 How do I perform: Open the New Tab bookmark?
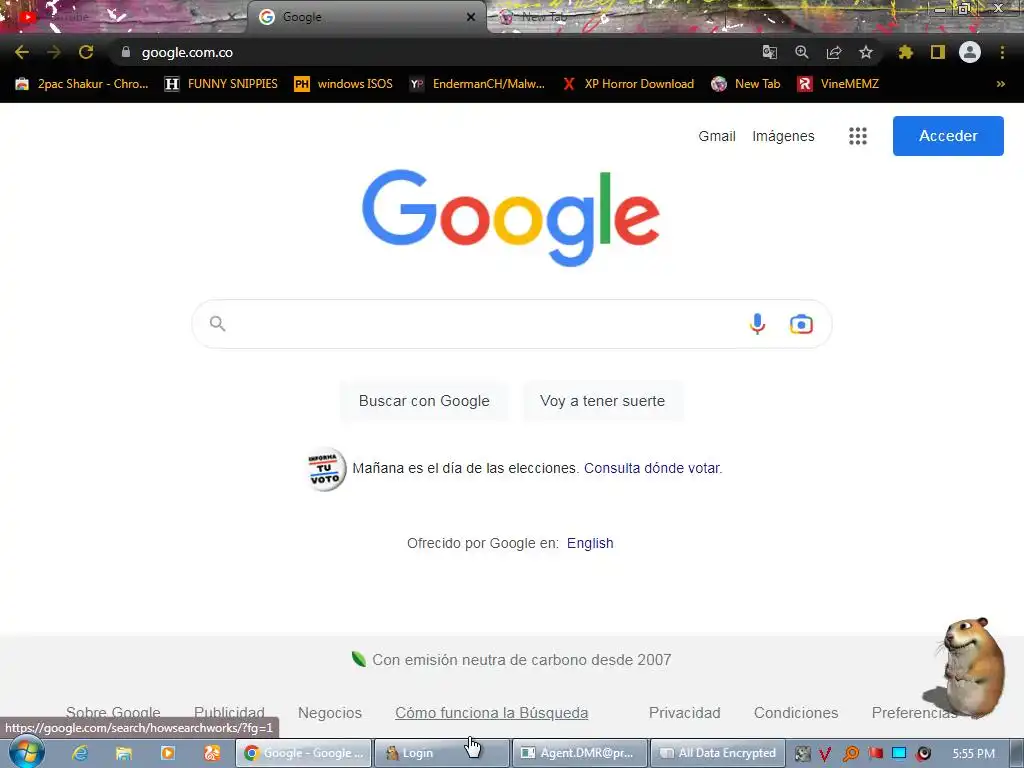click(746, 84)
